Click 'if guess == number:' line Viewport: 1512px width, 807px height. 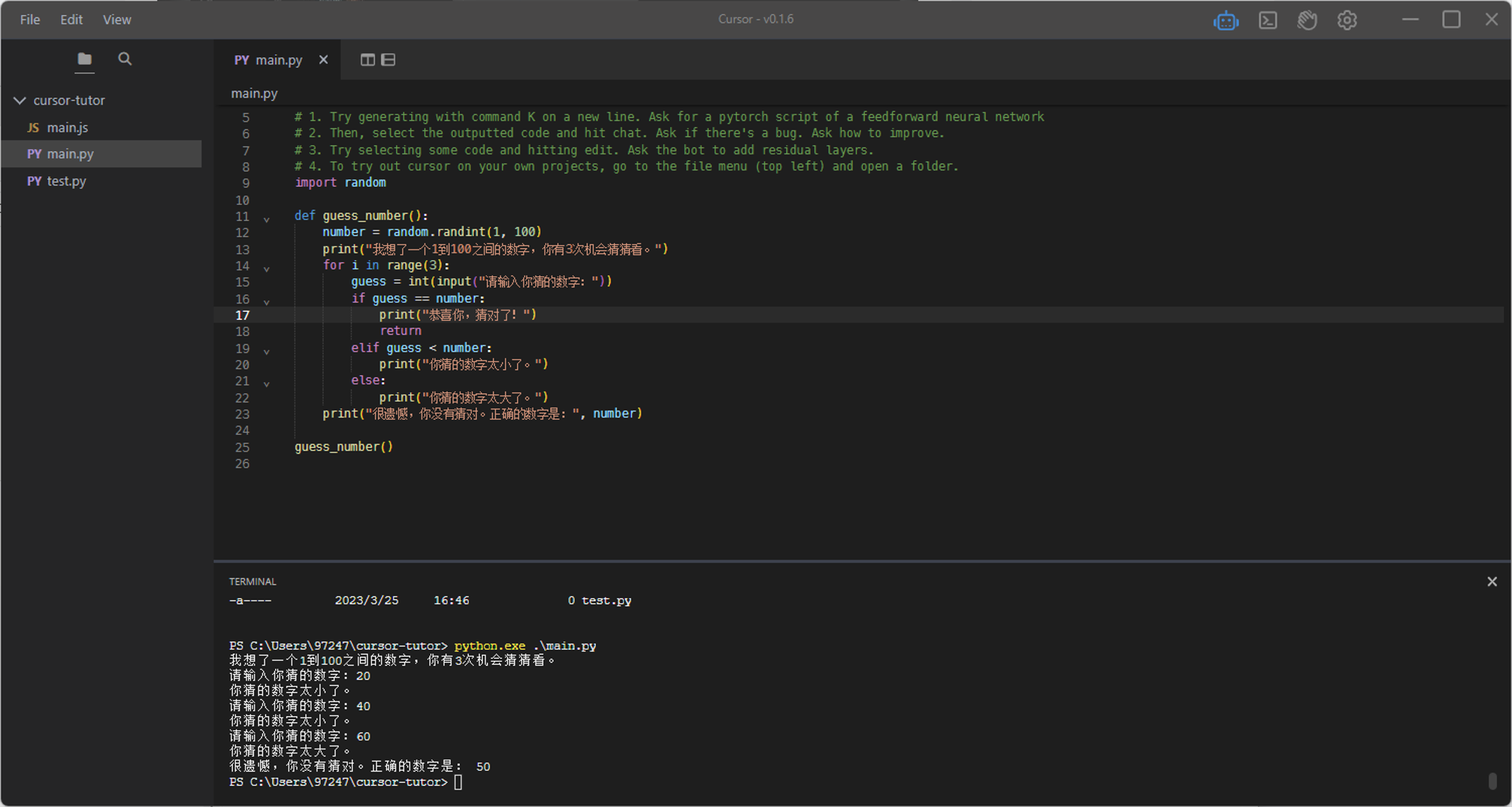(x=418, y=299)
